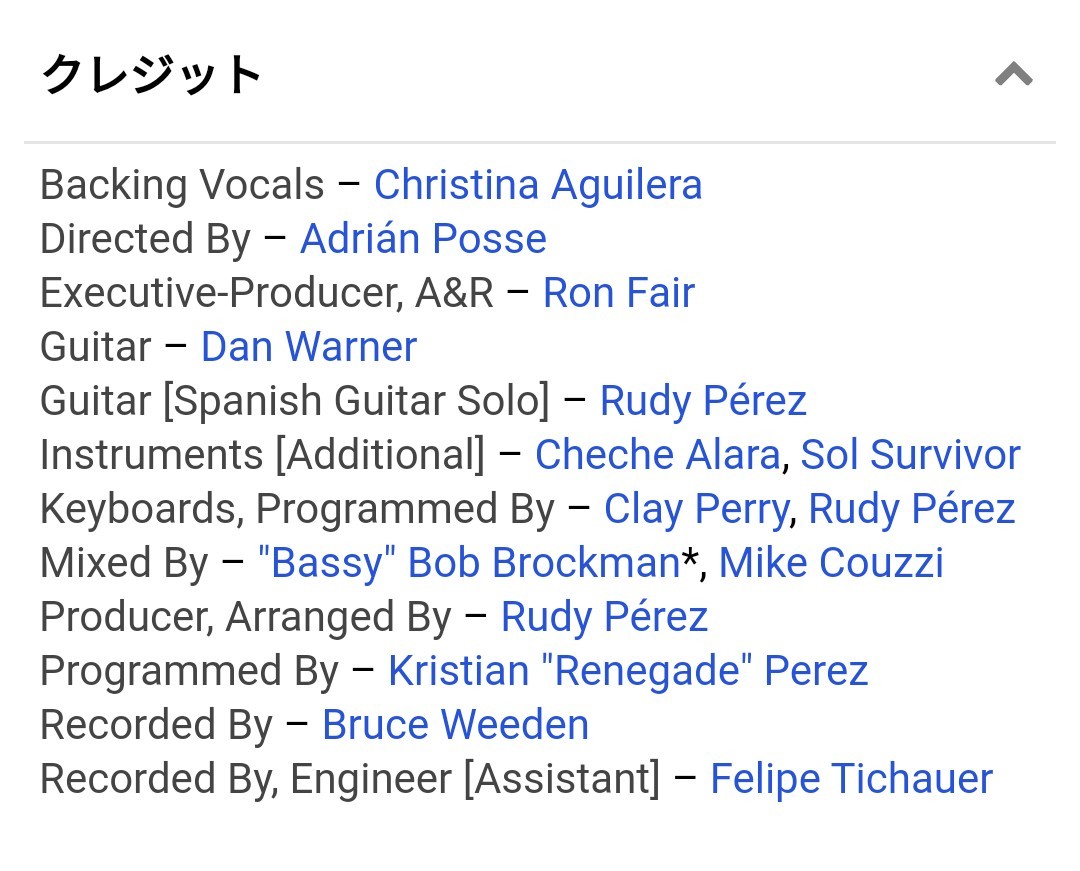Click the Sol Survivor link
The image size is (1080, 871).
[x=910, y=454]
